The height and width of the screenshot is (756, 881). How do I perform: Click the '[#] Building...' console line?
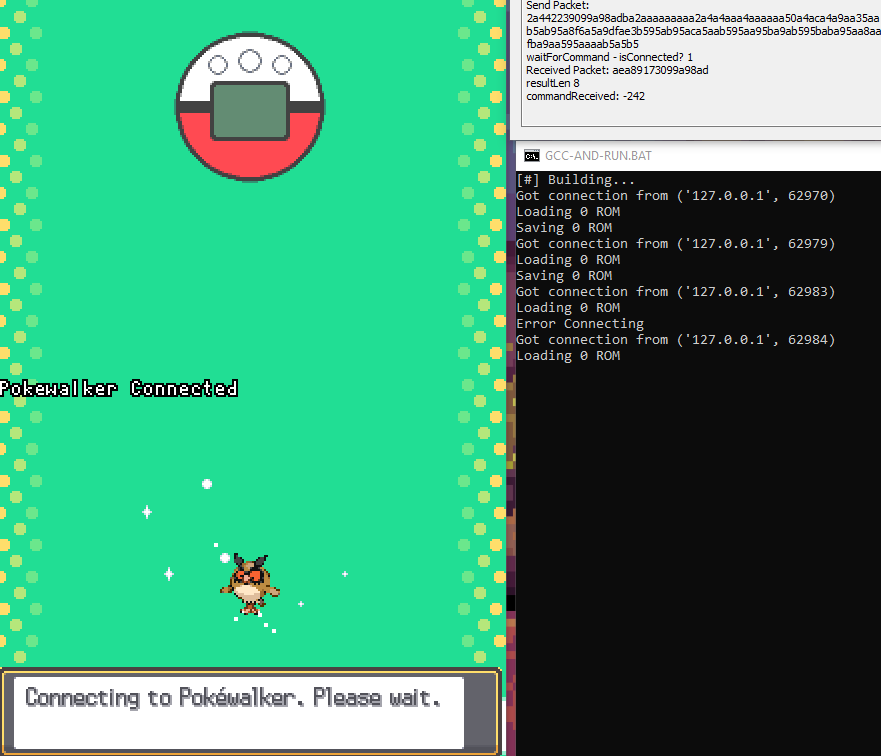pos(575,180)
